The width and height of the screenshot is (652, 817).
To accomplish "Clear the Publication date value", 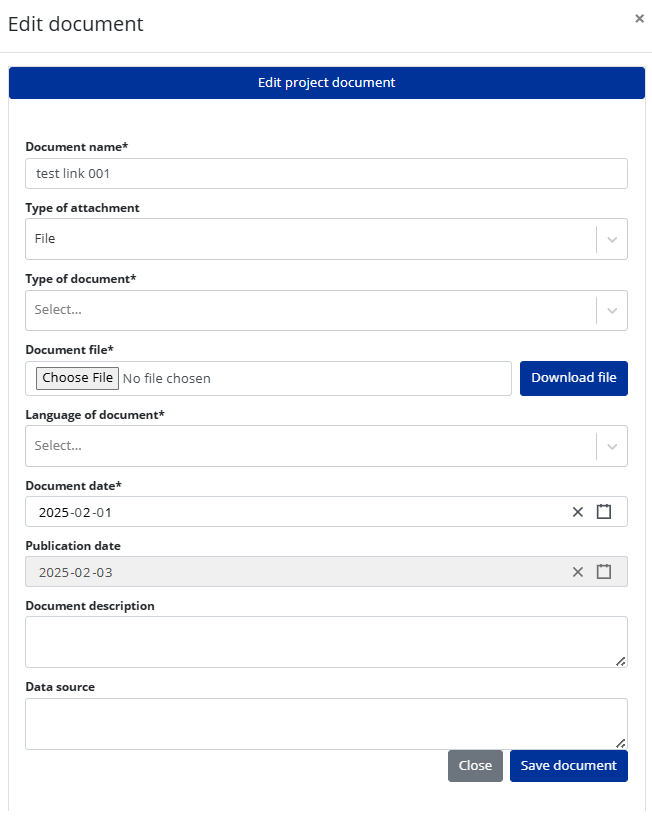I will [577, 572].
